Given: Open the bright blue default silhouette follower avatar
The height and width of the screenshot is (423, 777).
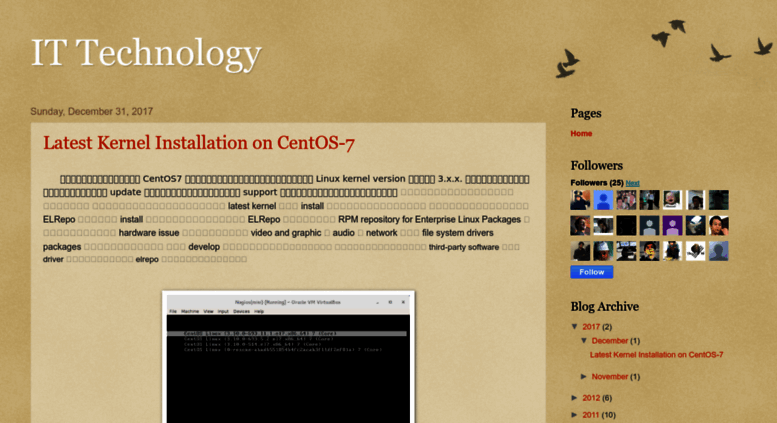Looking at the screenshot, I should coord(603,200).
